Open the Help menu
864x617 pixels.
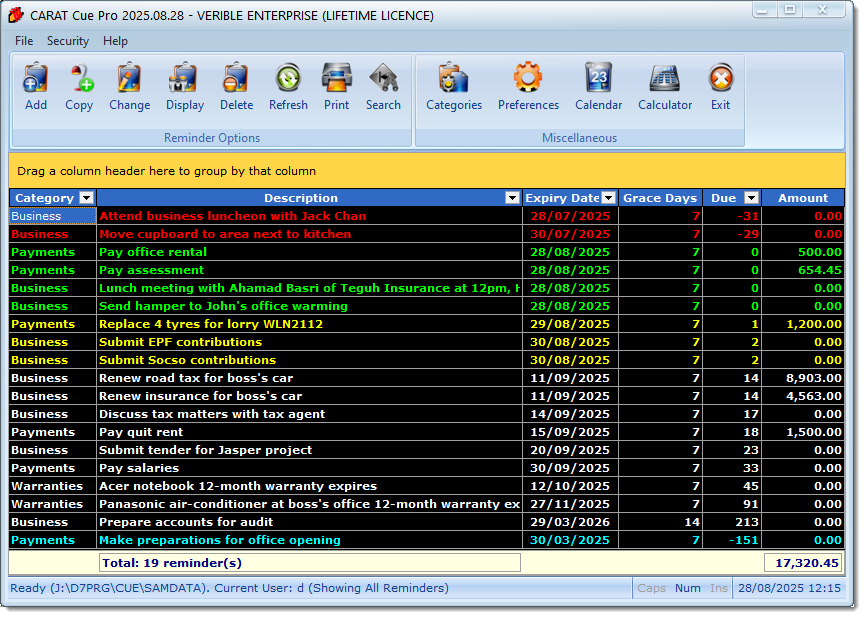pos(115,41)
